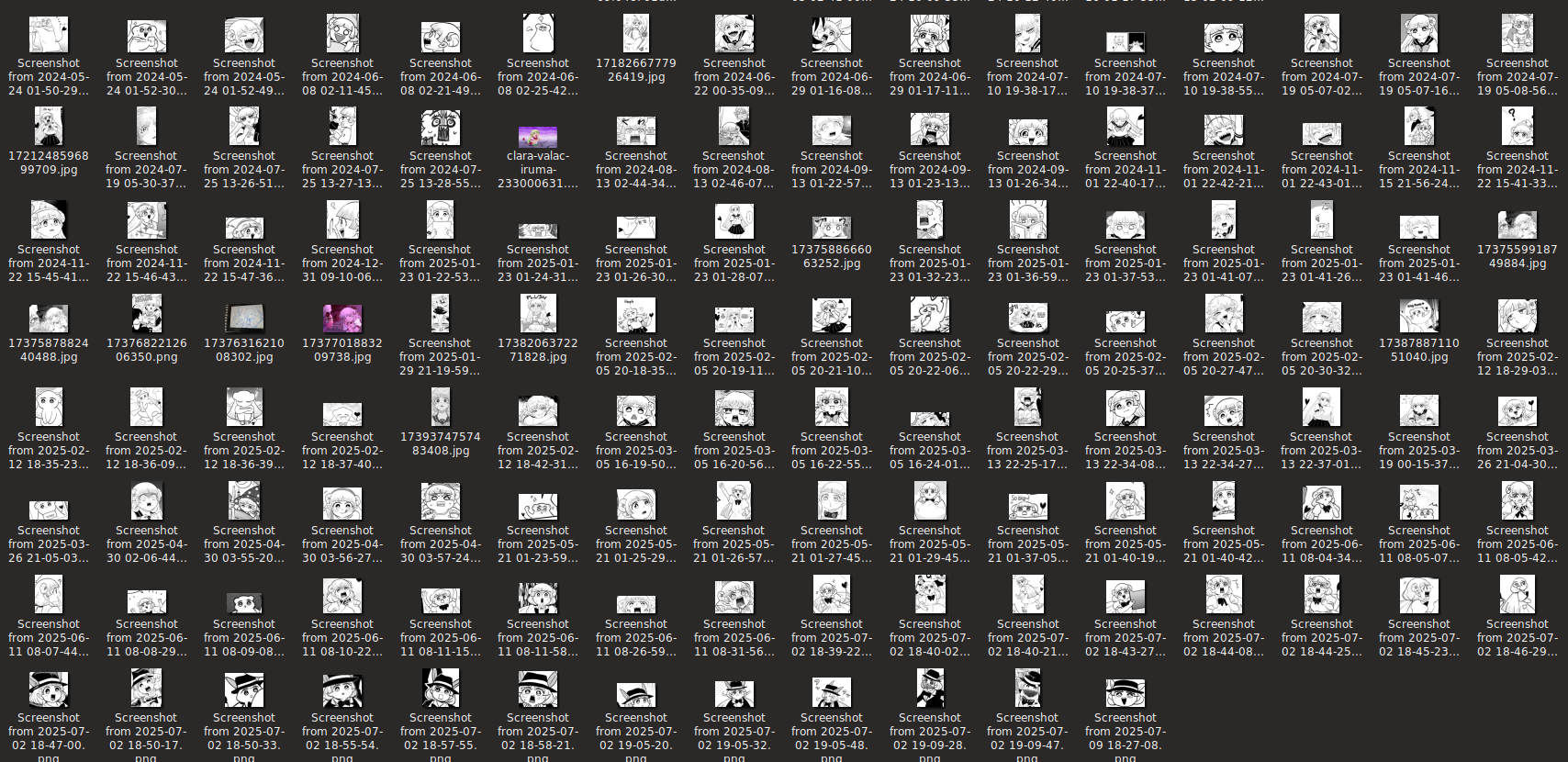Select thumbnail of Screenshot from 2025-07-02 18-43-27
This screenshot has height=762, width=1568.
click(1126, 595)
